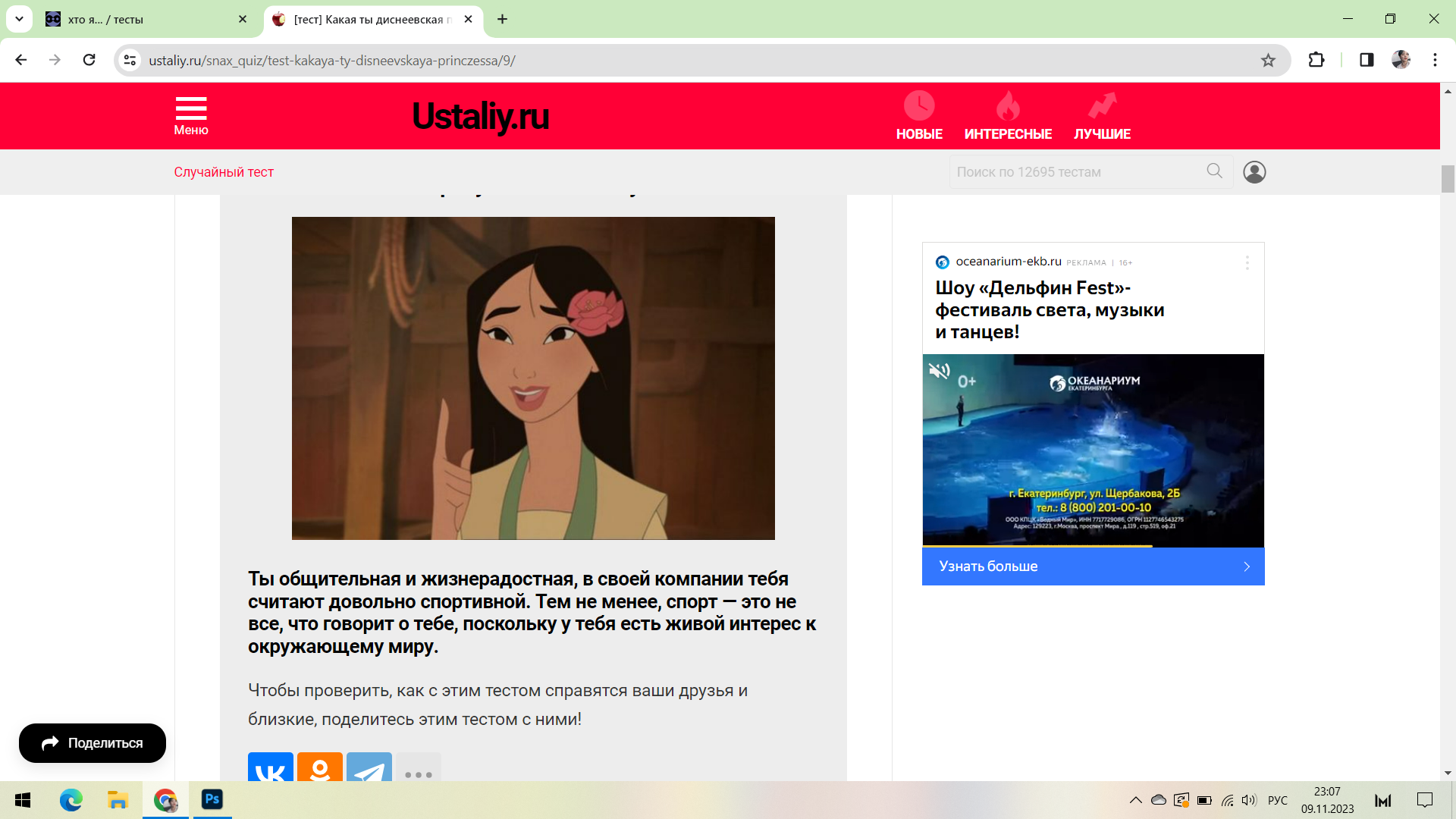Launch Microsoft Edge from taskbar
Screen dimensions: 1456x819
(x=71, y=800)
